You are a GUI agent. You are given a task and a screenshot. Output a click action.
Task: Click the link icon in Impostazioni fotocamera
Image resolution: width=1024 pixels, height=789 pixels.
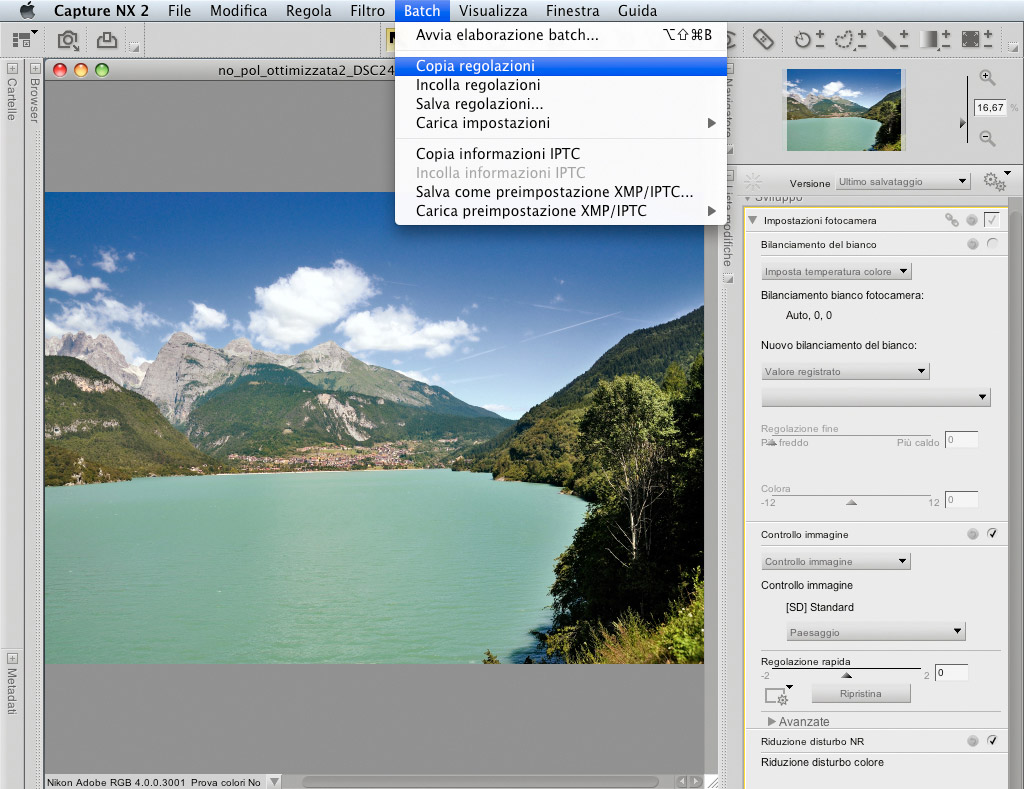coord(952,221)
